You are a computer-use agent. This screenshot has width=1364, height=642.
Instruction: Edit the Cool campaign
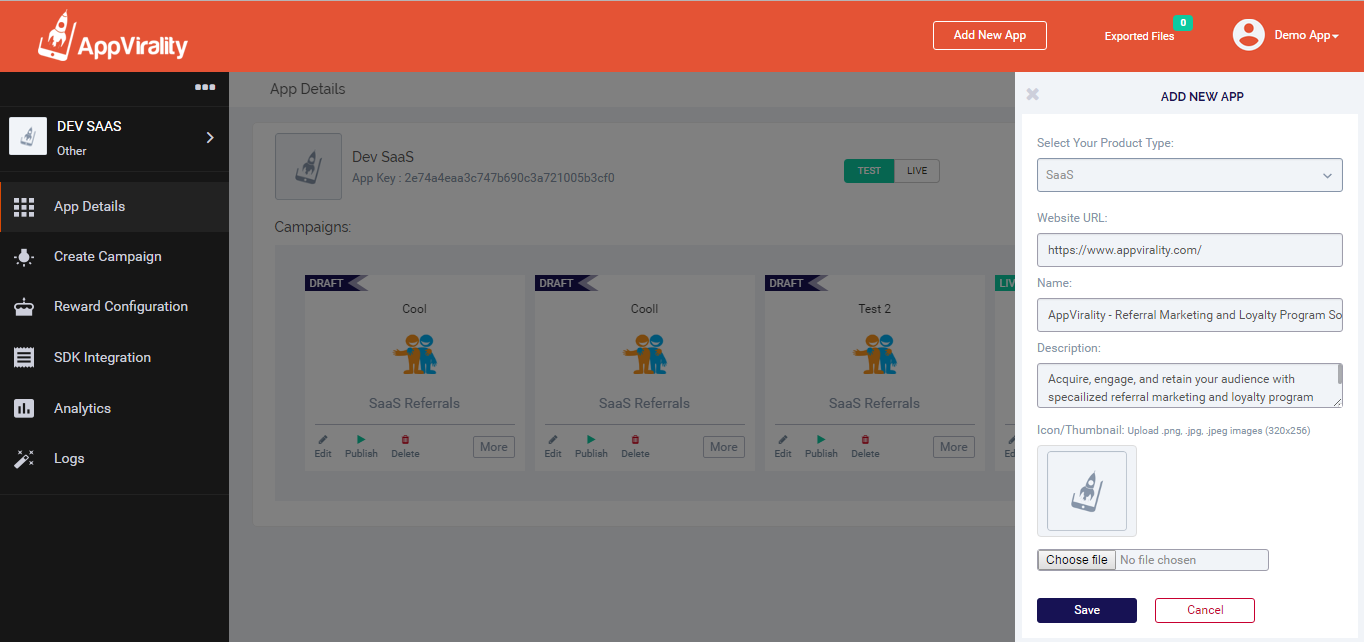[323, 446]
